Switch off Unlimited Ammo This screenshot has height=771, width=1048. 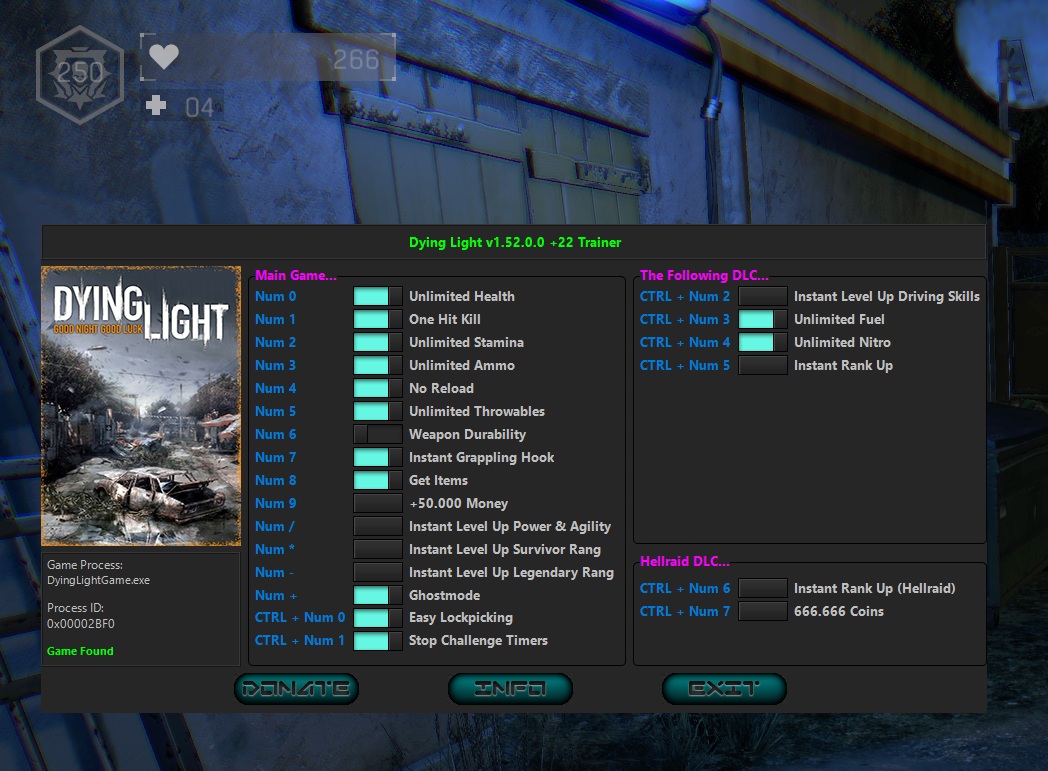click(378, 365)
